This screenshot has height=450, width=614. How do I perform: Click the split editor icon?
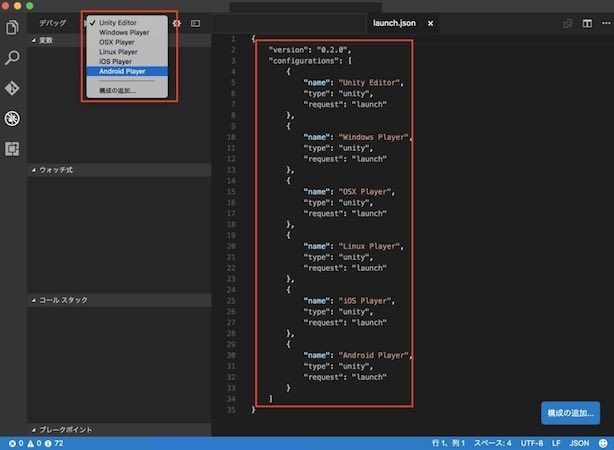[587, 23]
